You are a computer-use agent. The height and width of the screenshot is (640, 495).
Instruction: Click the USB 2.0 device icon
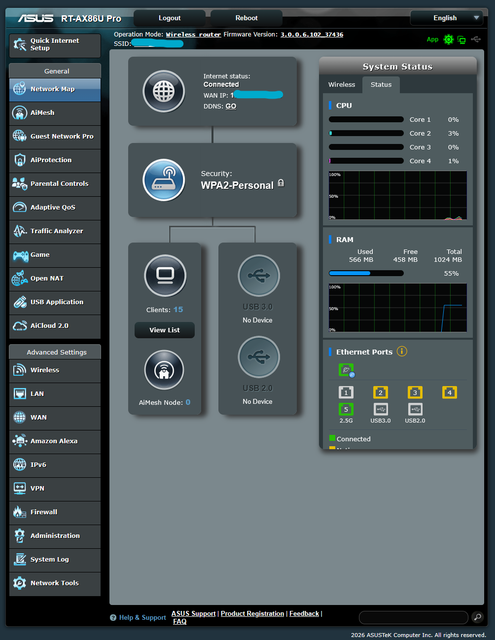click(x=259, y=357)
